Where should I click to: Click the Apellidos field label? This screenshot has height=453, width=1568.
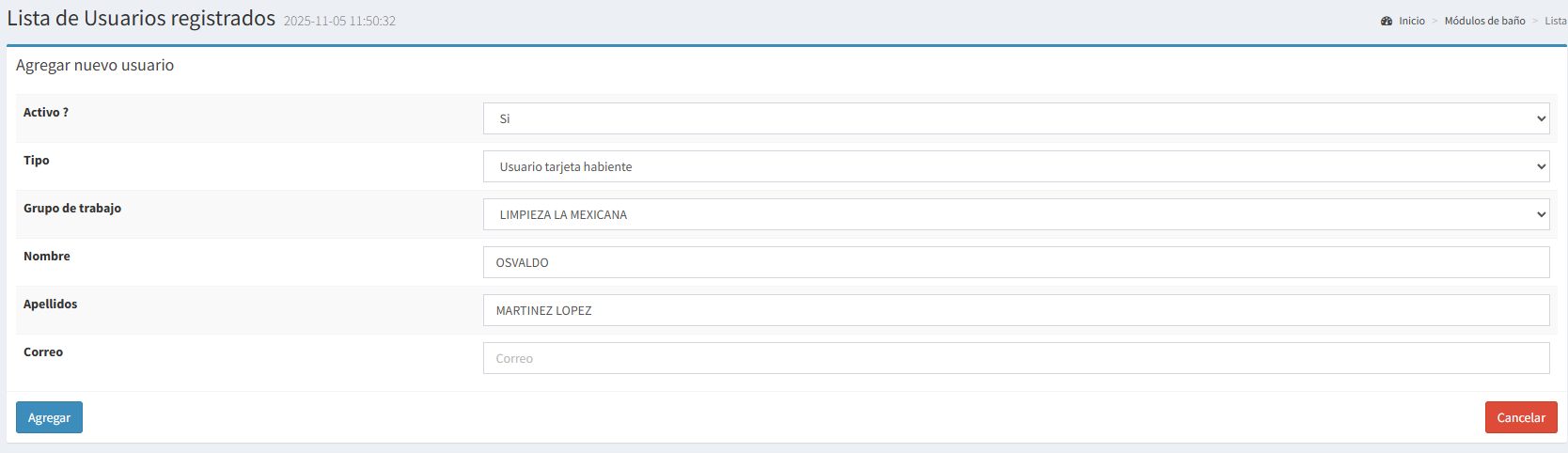(x=51, y=304)
